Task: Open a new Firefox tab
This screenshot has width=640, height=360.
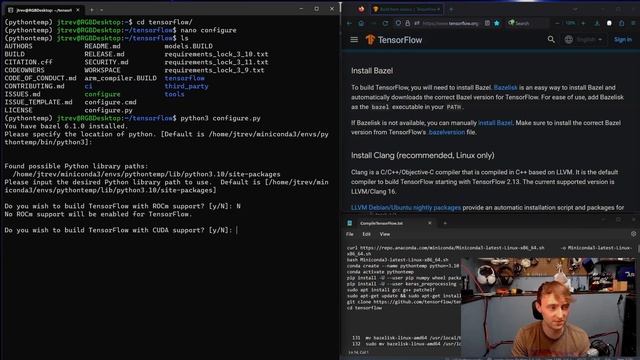Action: (x=451, y=9)
